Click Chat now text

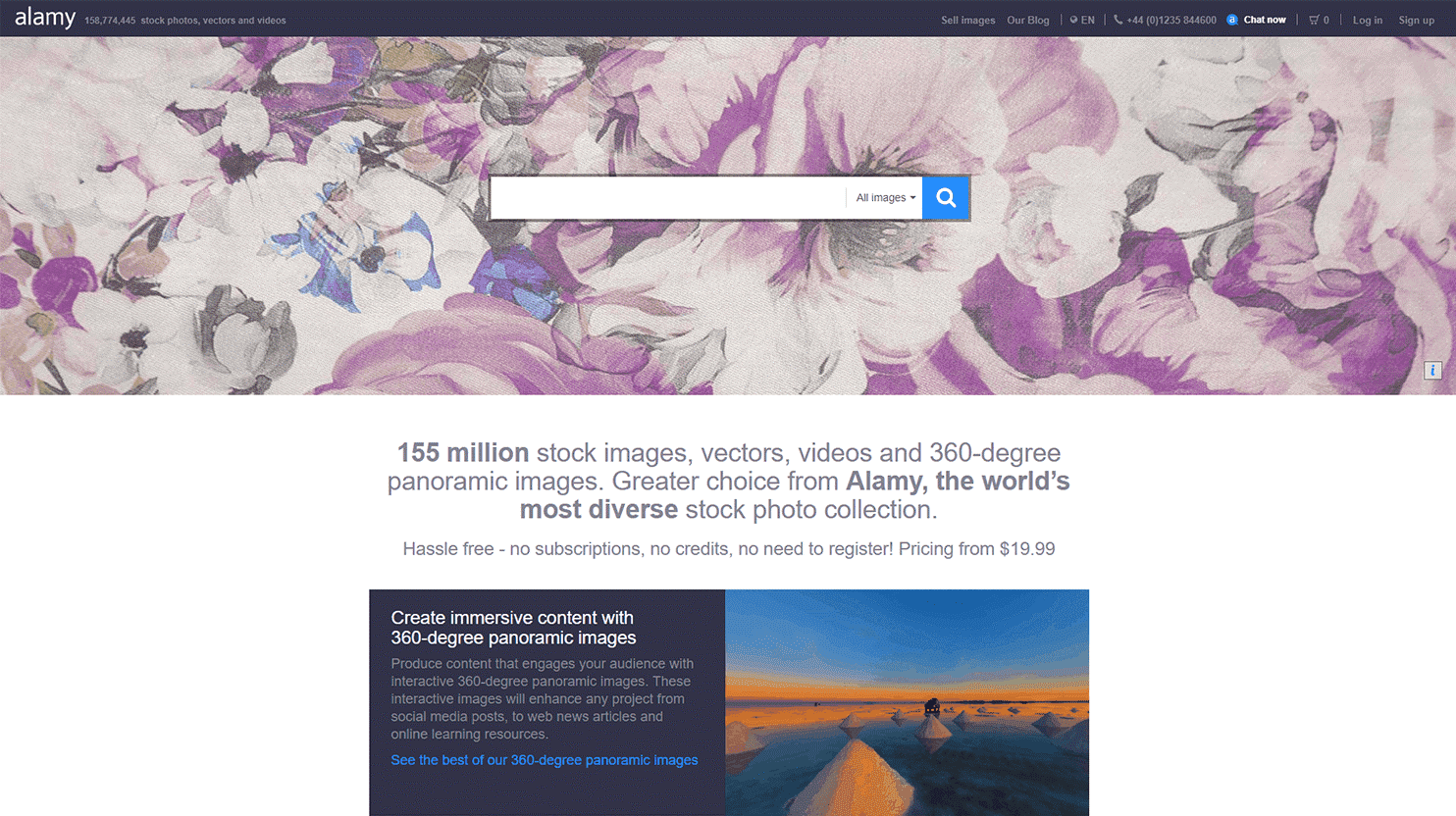(1265, 20)
